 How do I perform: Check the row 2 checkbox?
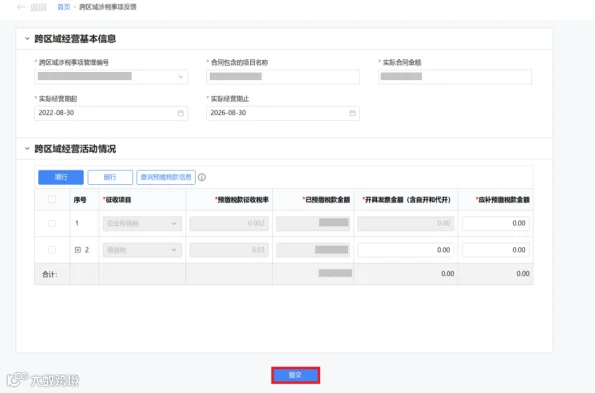coord(52,250)
